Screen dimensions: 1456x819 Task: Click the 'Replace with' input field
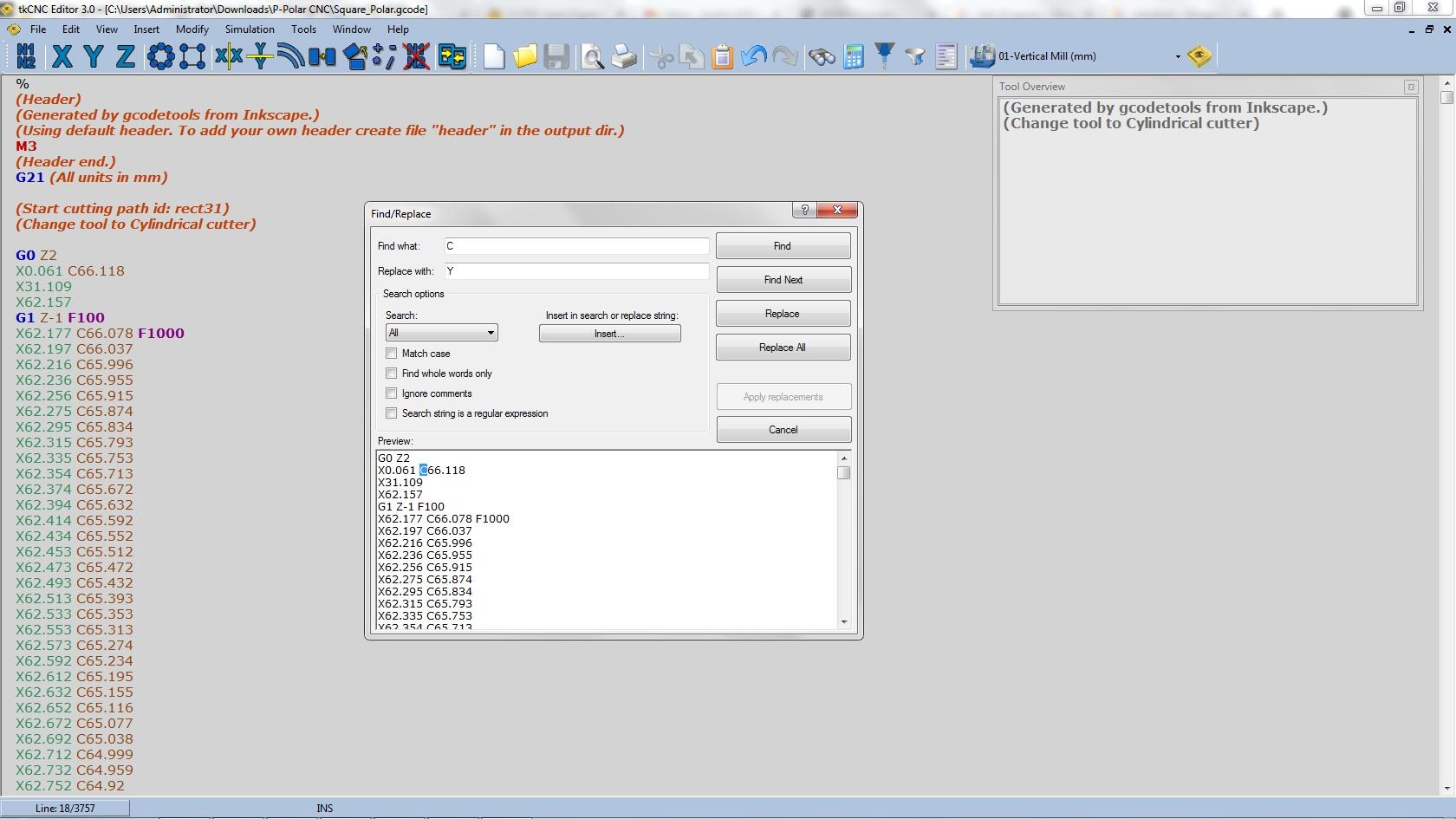point(576,271)
